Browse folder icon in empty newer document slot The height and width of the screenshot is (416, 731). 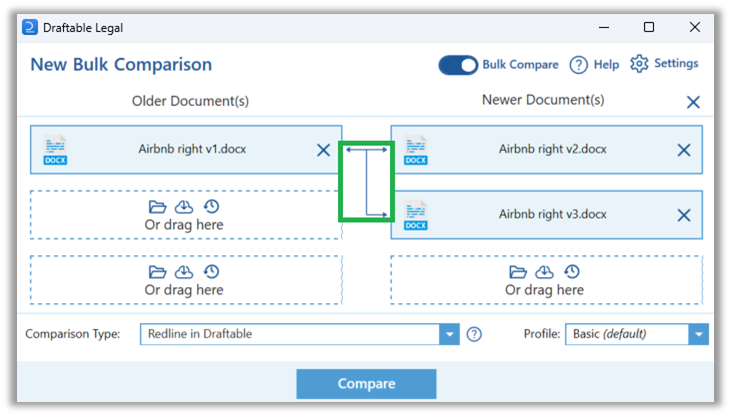click(517, 272)
